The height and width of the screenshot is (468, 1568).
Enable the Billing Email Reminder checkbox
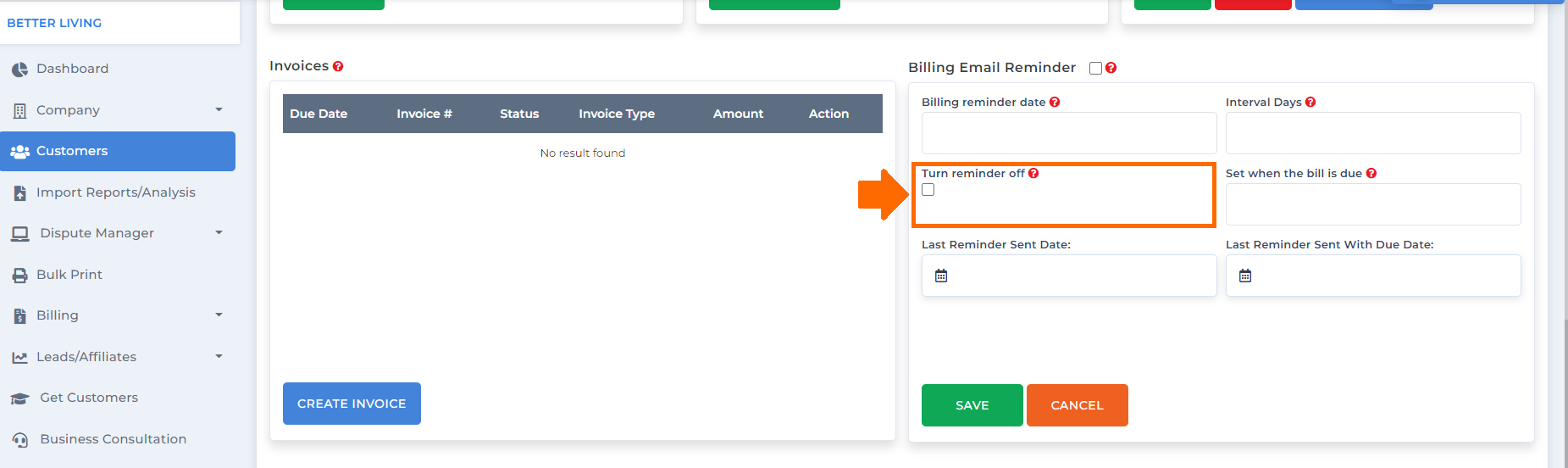pos(1095,68)
